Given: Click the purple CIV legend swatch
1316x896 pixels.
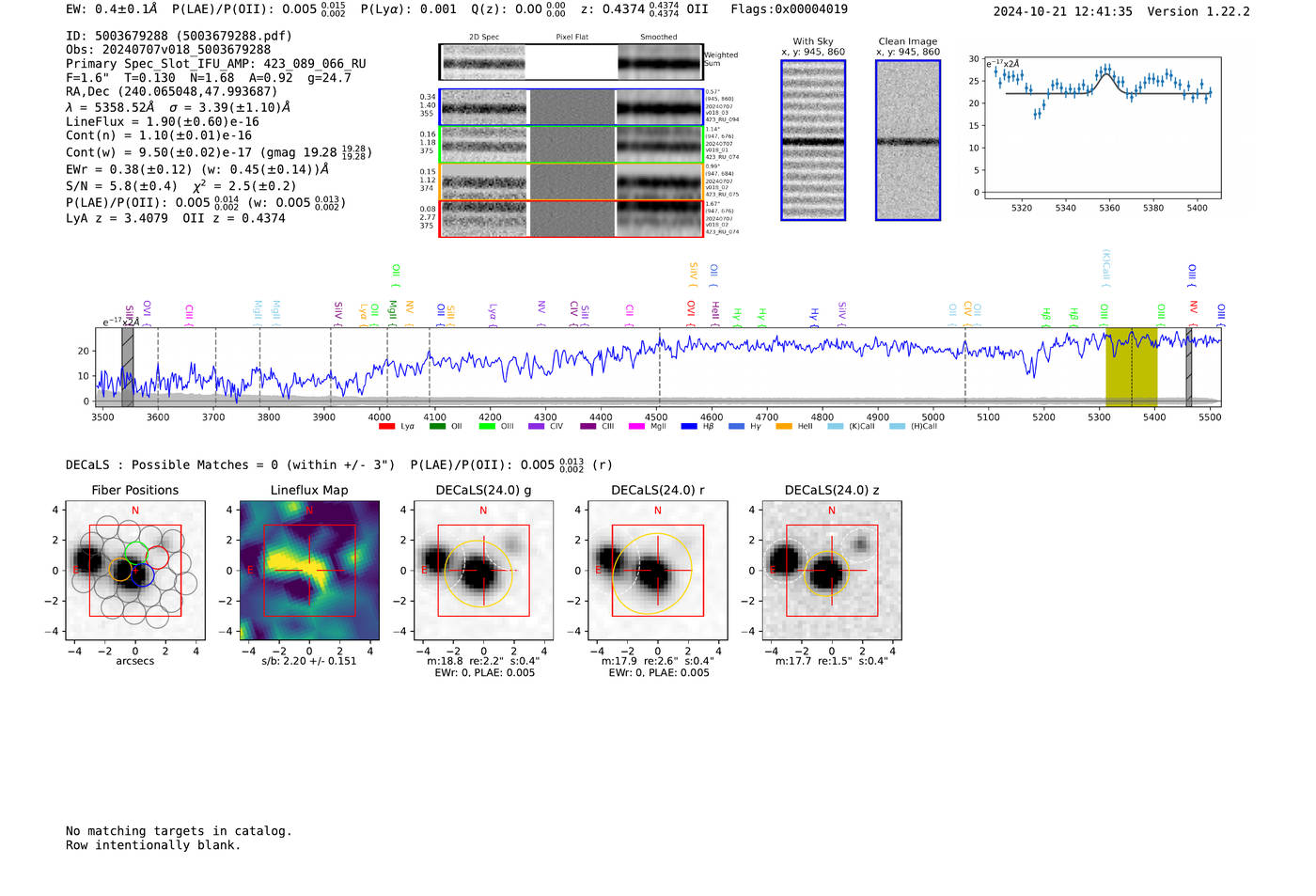Looking at the screenshot, I should click(537, 427).
